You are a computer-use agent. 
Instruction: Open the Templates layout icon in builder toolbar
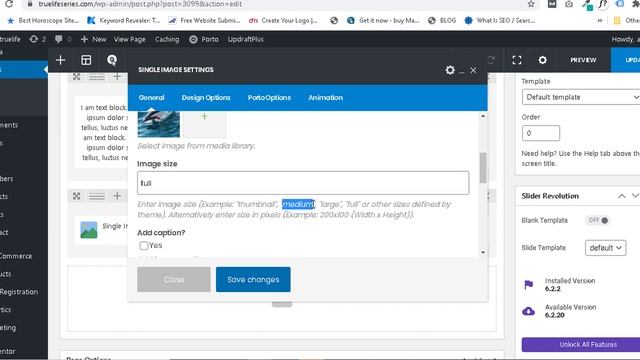(x=86, y=60)
